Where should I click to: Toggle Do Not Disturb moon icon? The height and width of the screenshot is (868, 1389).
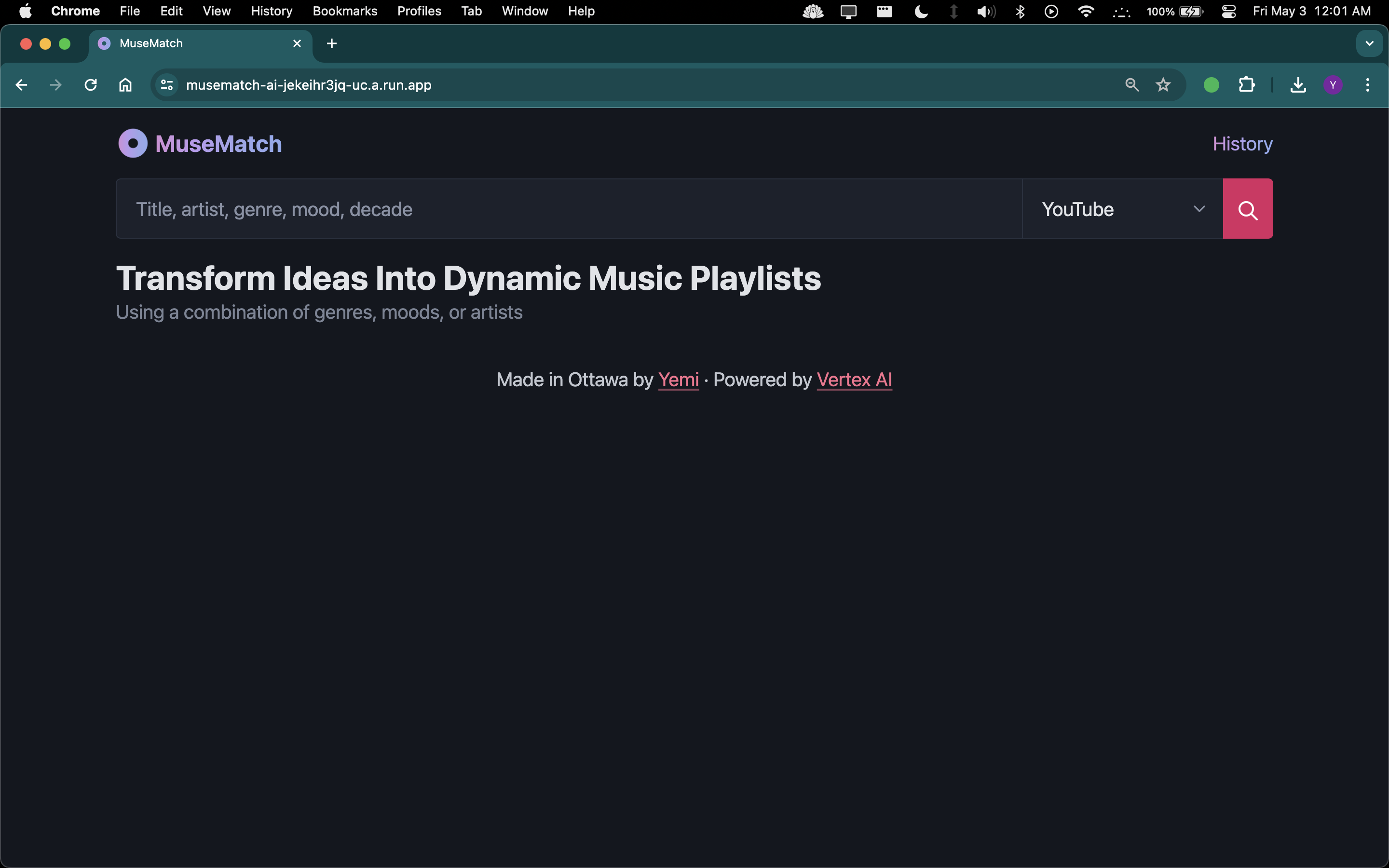click(x=921, y=12)
